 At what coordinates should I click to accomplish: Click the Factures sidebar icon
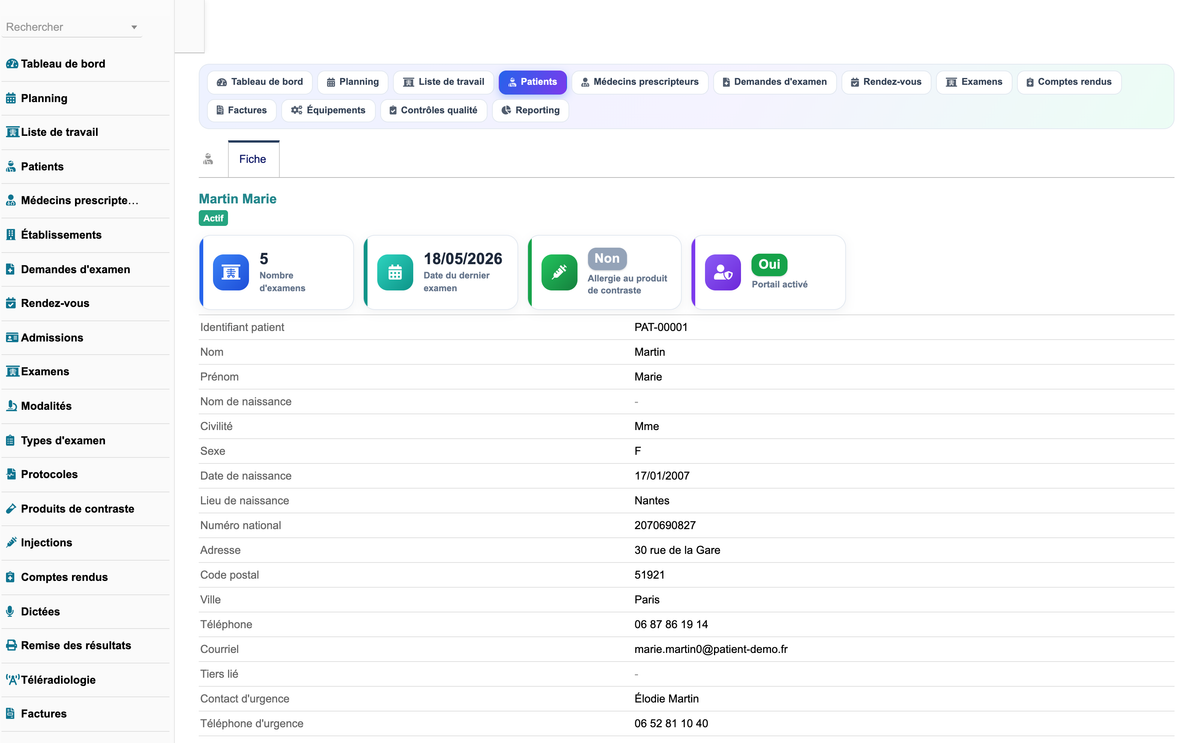pos(11,714)
